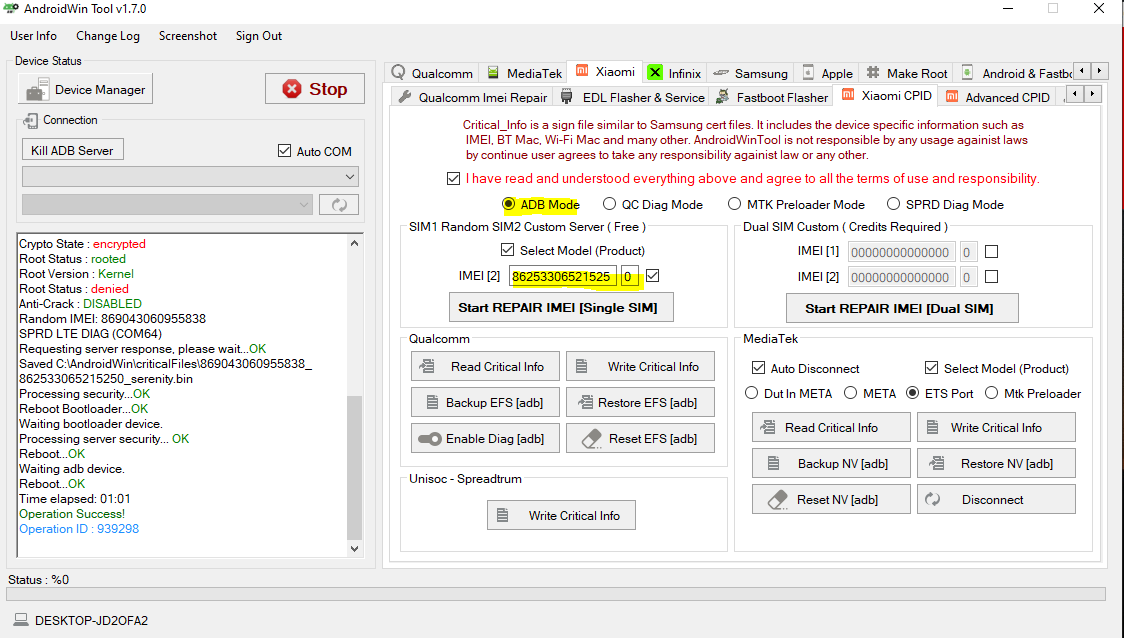The width and height of the screenshot is (1124, 638).
Task: Click the highlighted IMEI [2] input field
Action: (563, 276)
